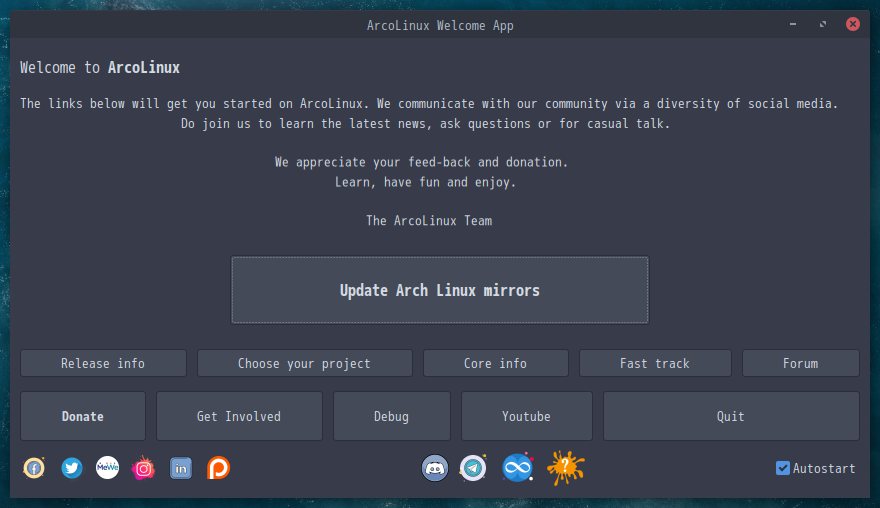The image size is (880, 508).
Task: Click 'The ArcoLinux Team' signature text
Action: click(x=429, y=221)
